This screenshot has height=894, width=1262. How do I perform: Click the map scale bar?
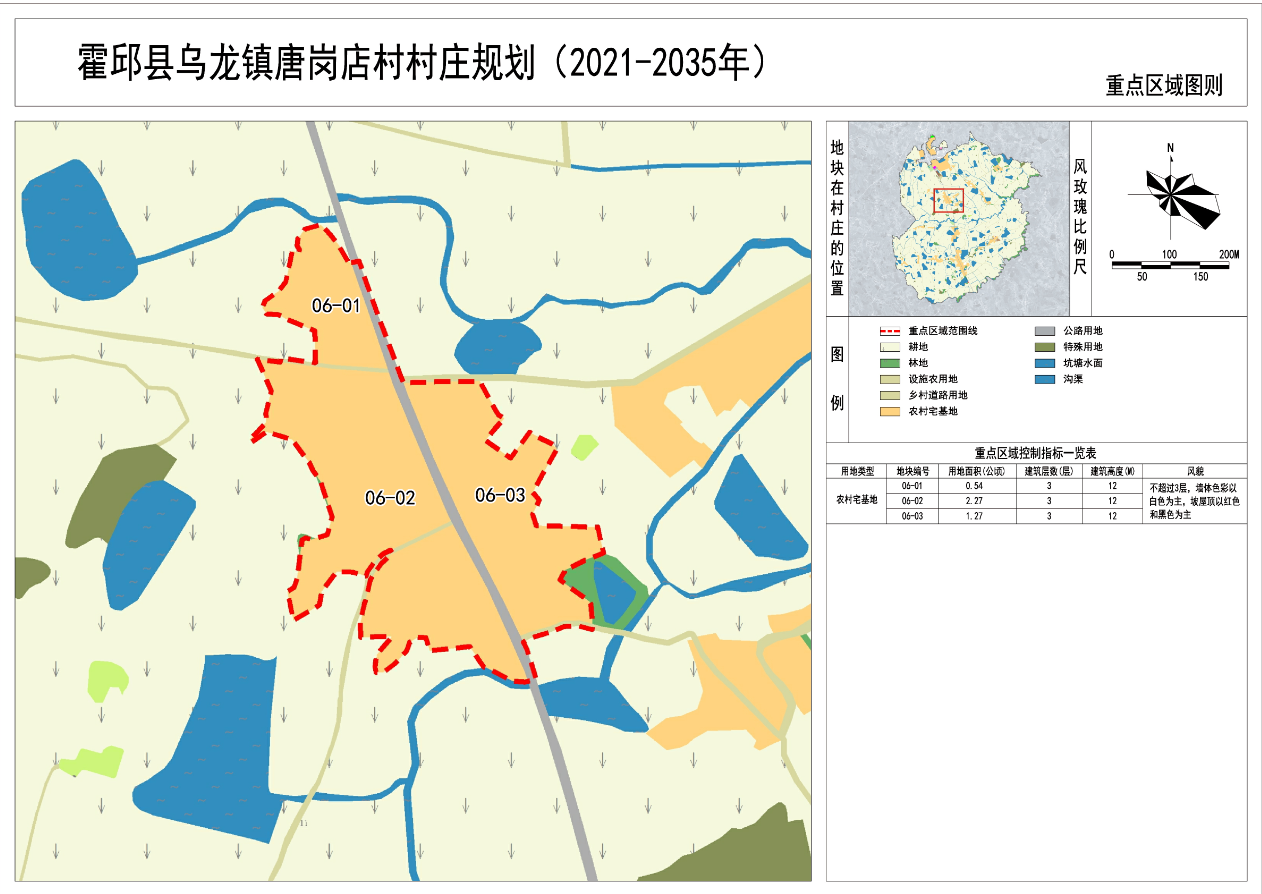1172,264
